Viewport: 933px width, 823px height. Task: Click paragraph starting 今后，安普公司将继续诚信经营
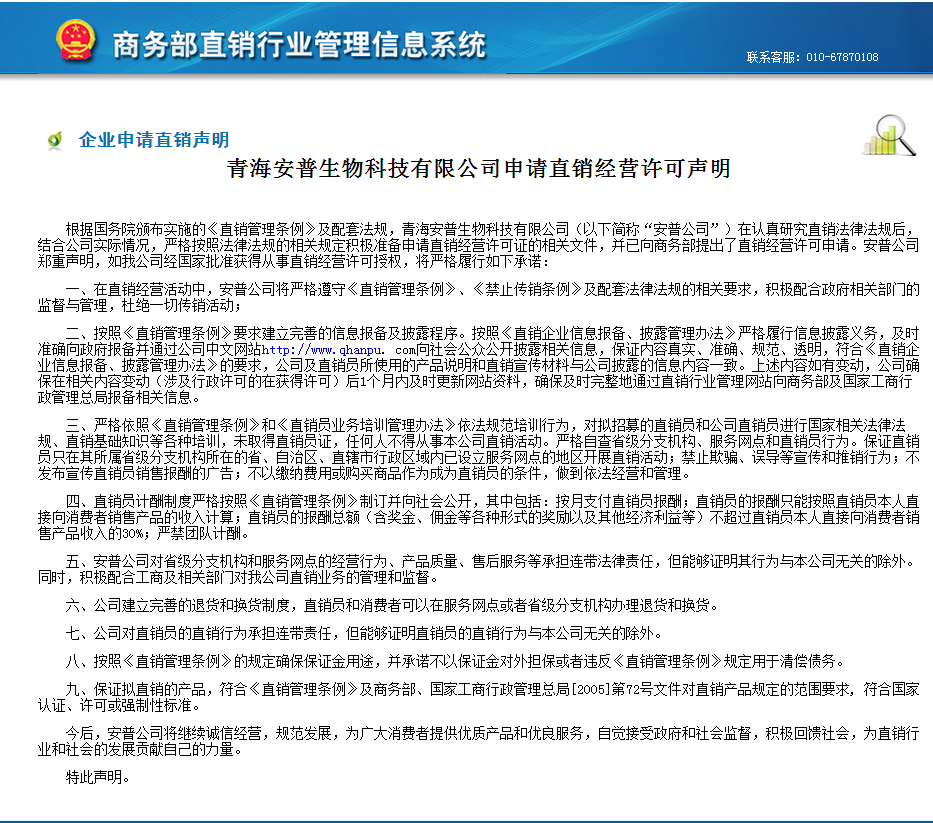[478, 741]
